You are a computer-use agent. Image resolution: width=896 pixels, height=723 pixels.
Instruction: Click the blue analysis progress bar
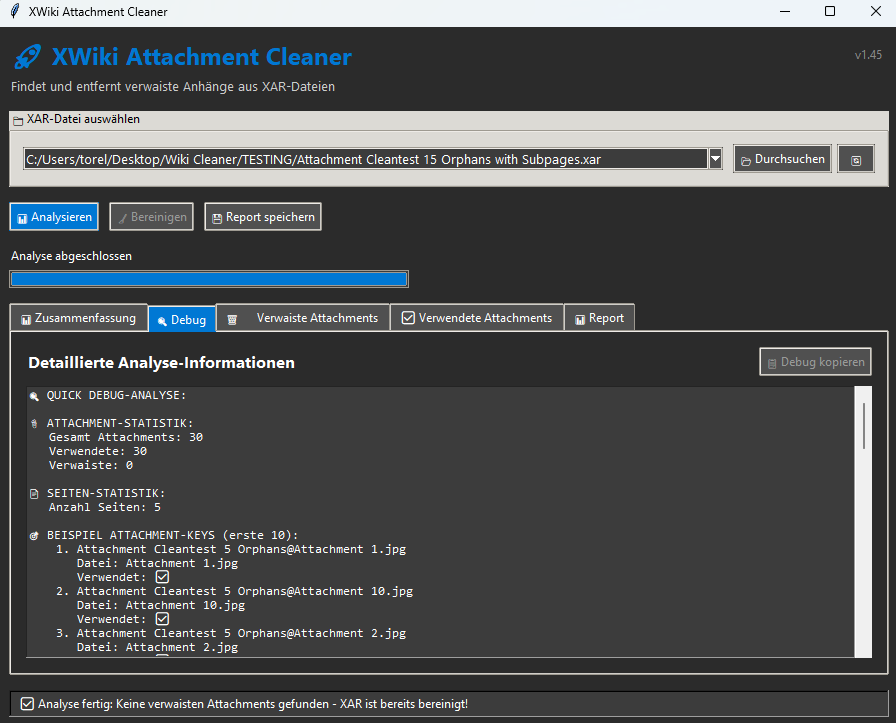[209, 279]
